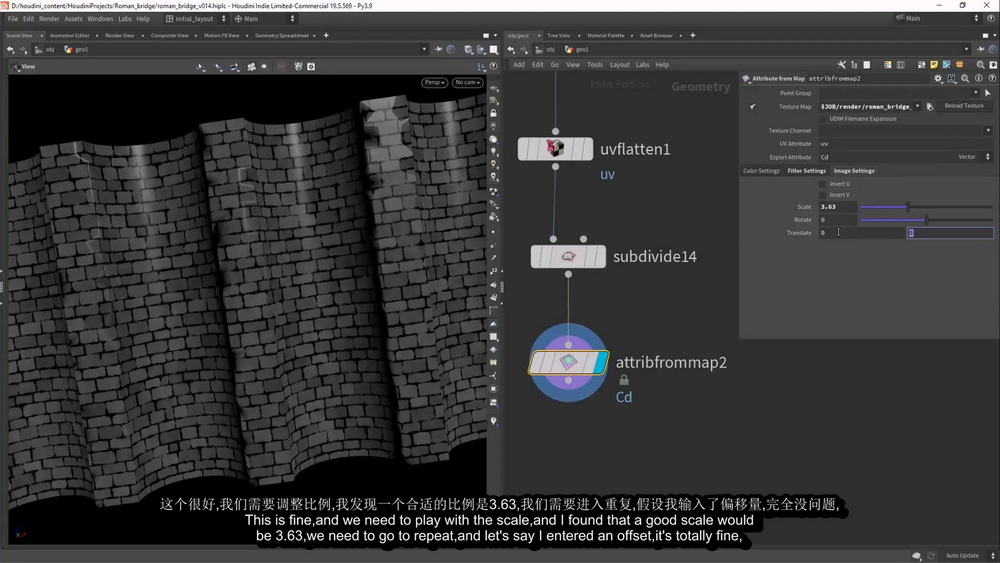Click the network editor find magnifier icon

tap(980, 64)
